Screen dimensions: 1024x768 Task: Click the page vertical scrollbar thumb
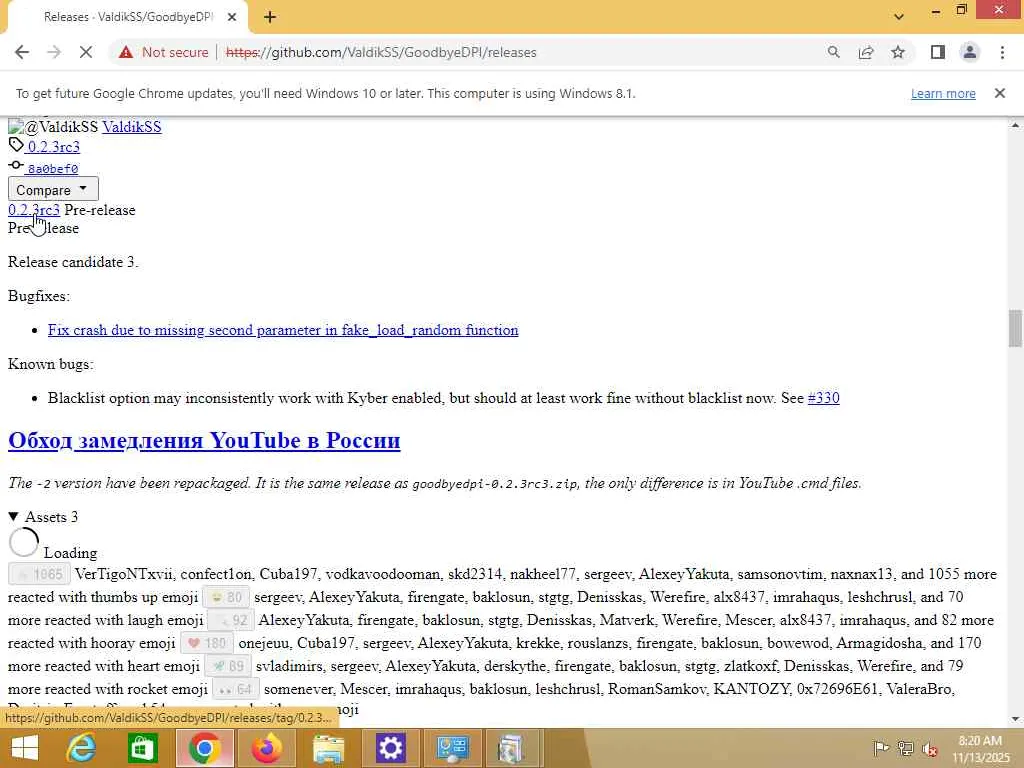click(x=1015, y=328)
